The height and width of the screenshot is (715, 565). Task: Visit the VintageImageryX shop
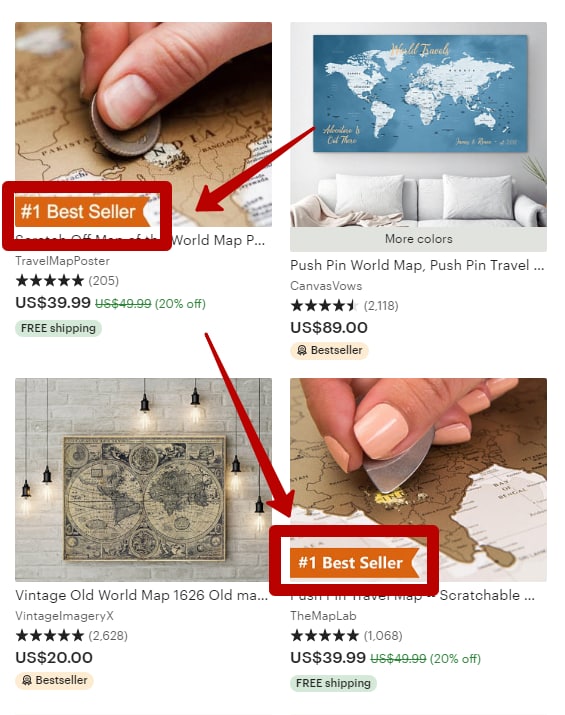[64, 616]
